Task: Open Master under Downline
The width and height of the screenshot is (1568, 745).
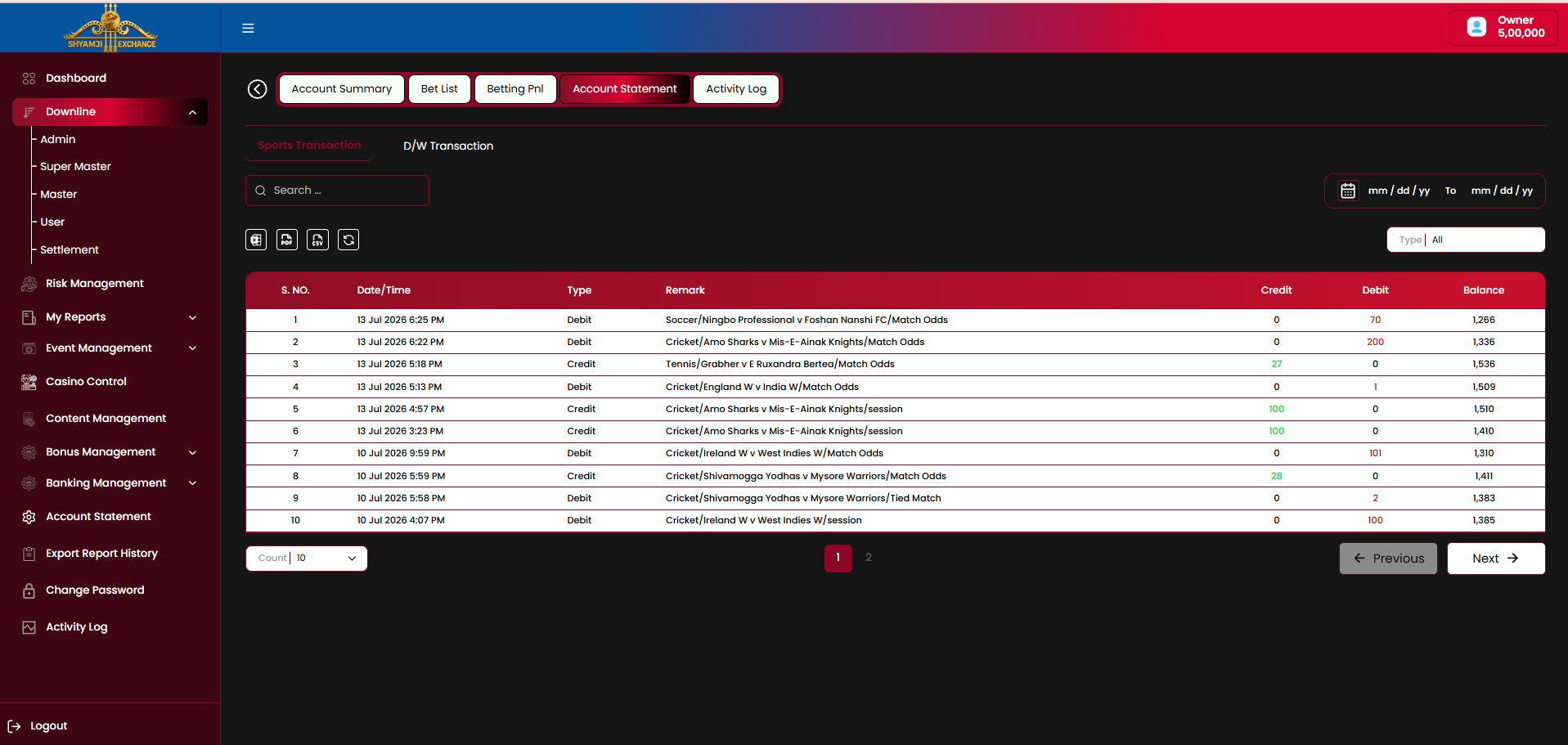Action: [59, 195]
